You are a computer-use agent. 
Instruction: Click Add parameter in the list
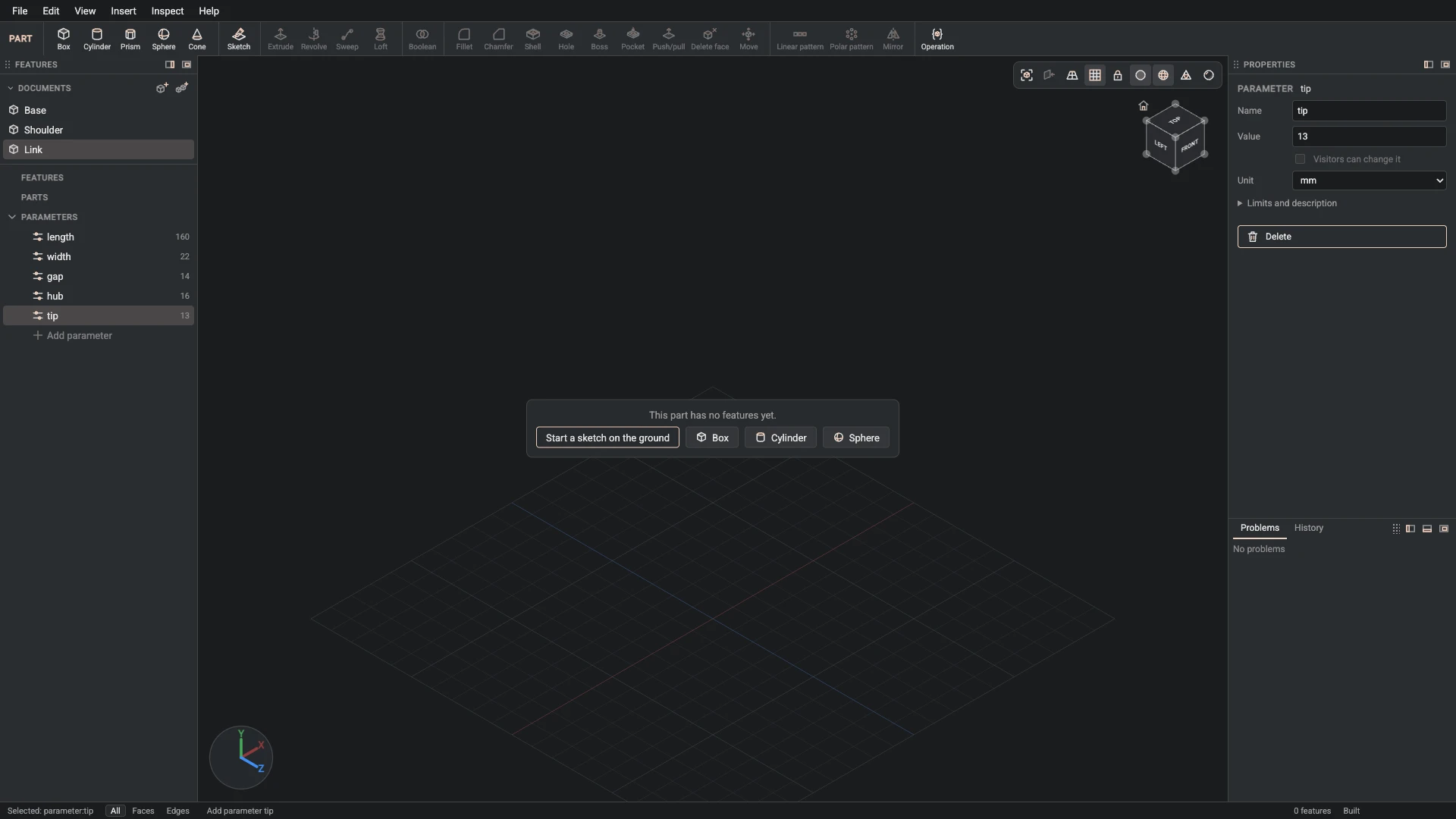coord(73,335)
